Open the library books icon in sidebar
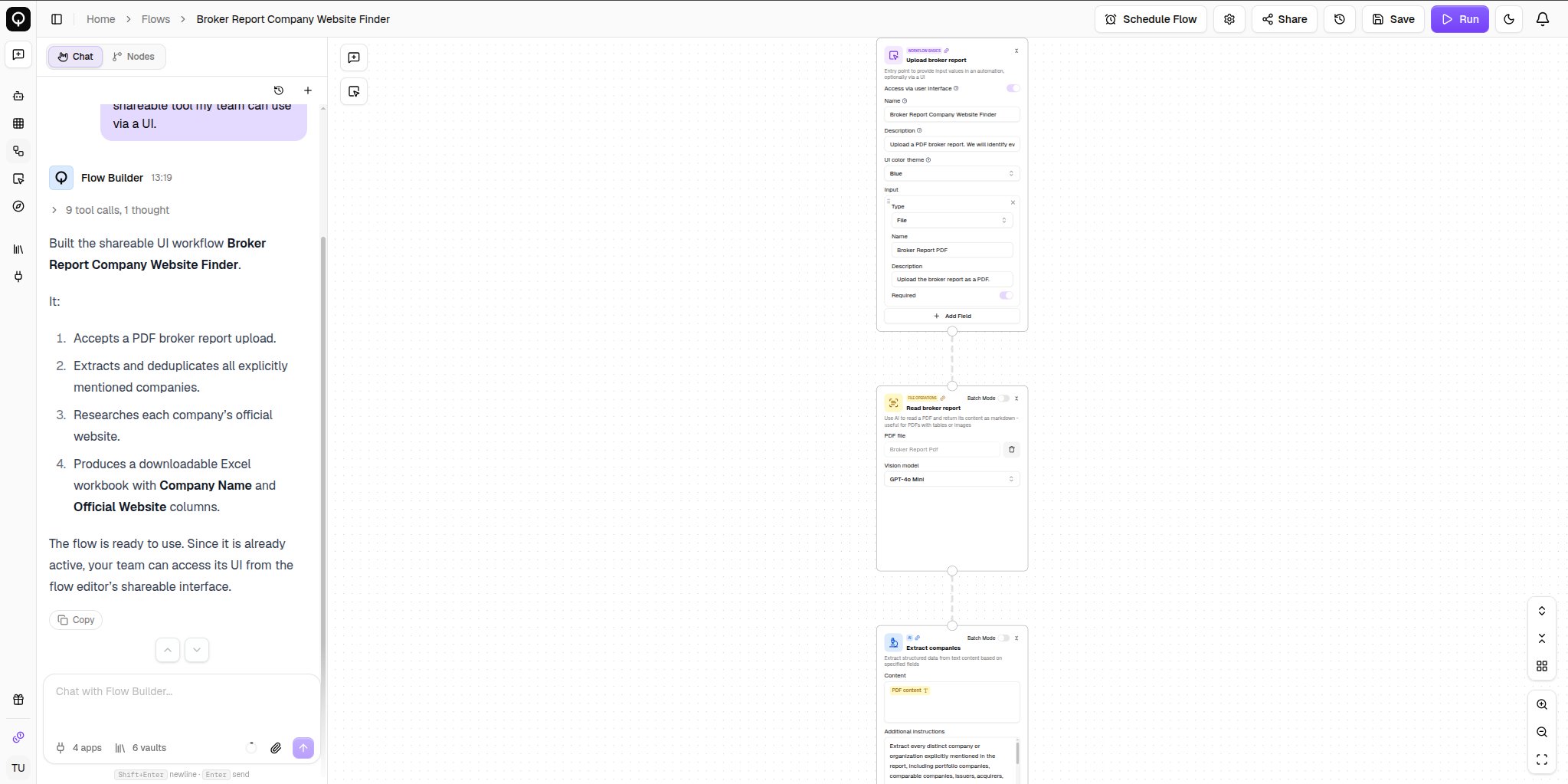Viewport: 1568px width, 784px height. (18, 249)
